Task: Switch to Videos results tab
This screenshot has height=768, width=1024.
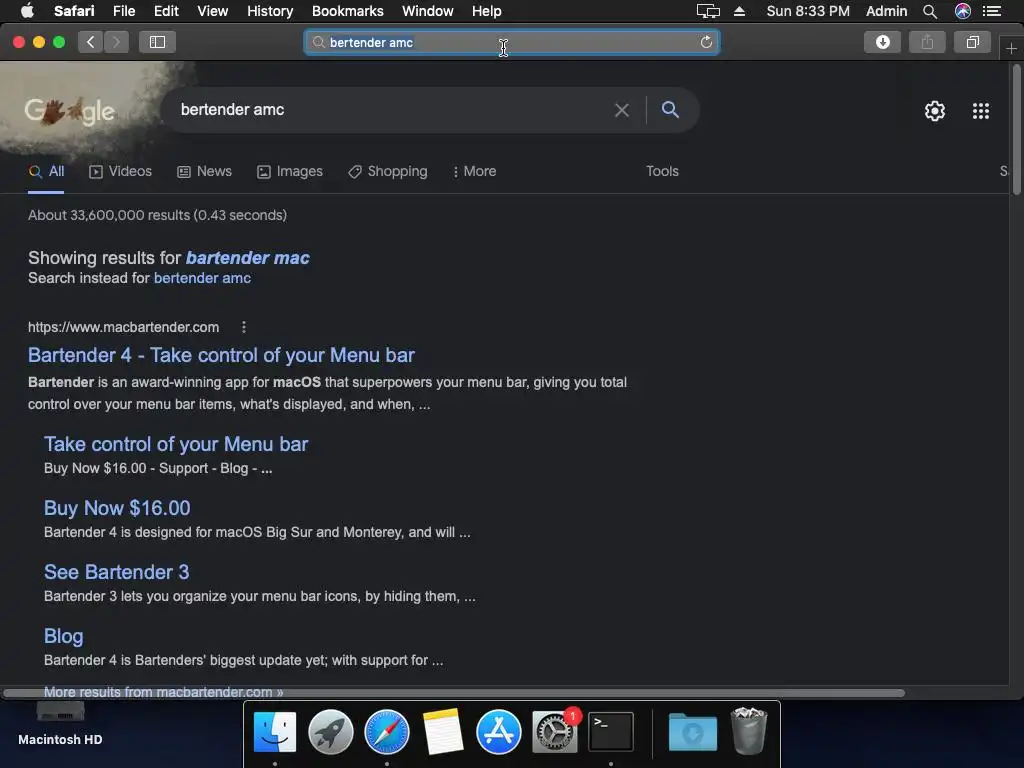Action: 121,172
